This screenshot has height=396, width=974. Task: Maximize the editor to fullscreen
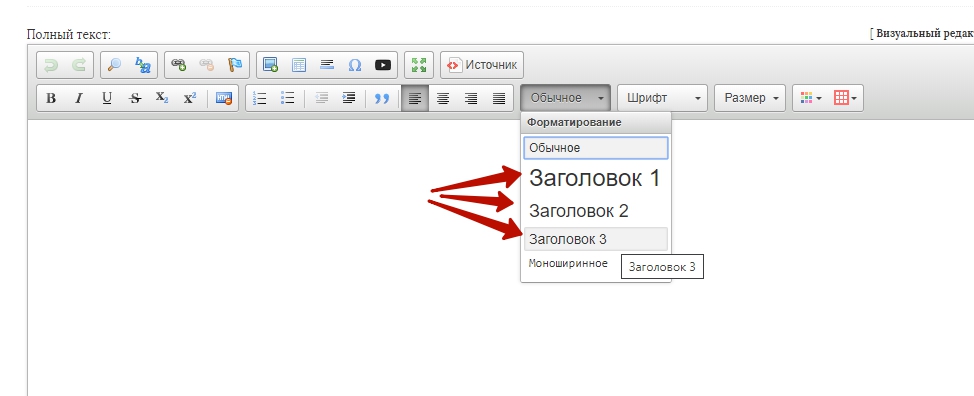419,65
